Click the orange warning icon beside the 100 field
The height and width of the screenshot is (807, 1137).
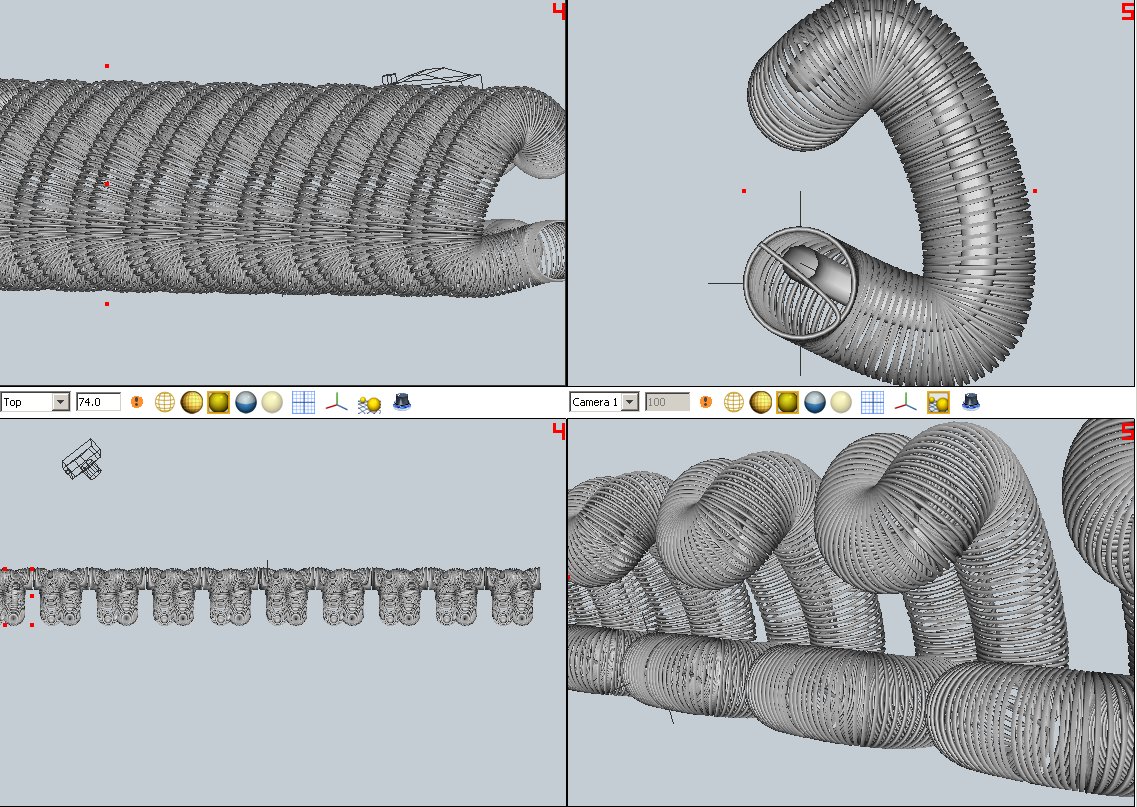click(x=706, y=402)
